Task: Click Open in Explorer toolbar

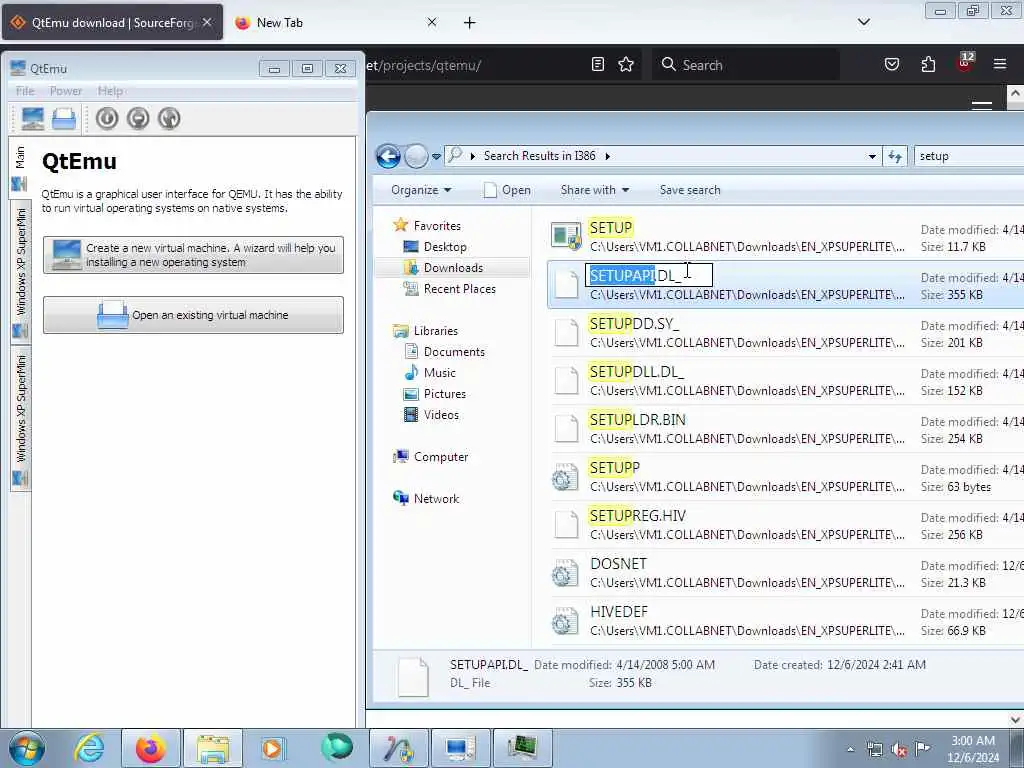Action: point(507,190)
